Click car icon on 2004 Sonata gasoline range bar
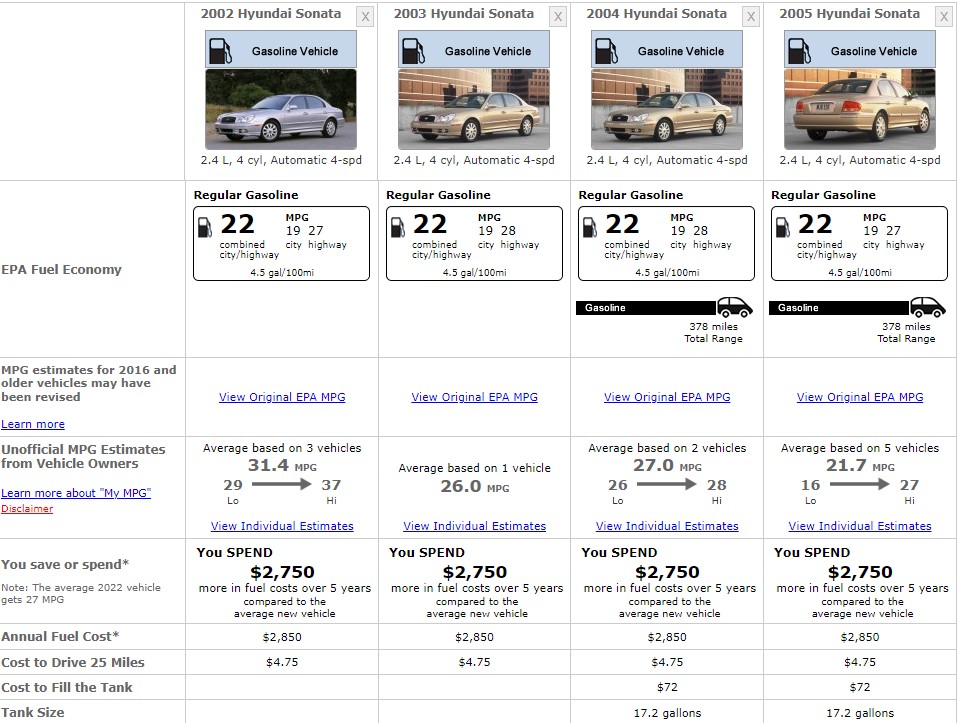Viewport: 958px width, 723px height. coord(734,307)
